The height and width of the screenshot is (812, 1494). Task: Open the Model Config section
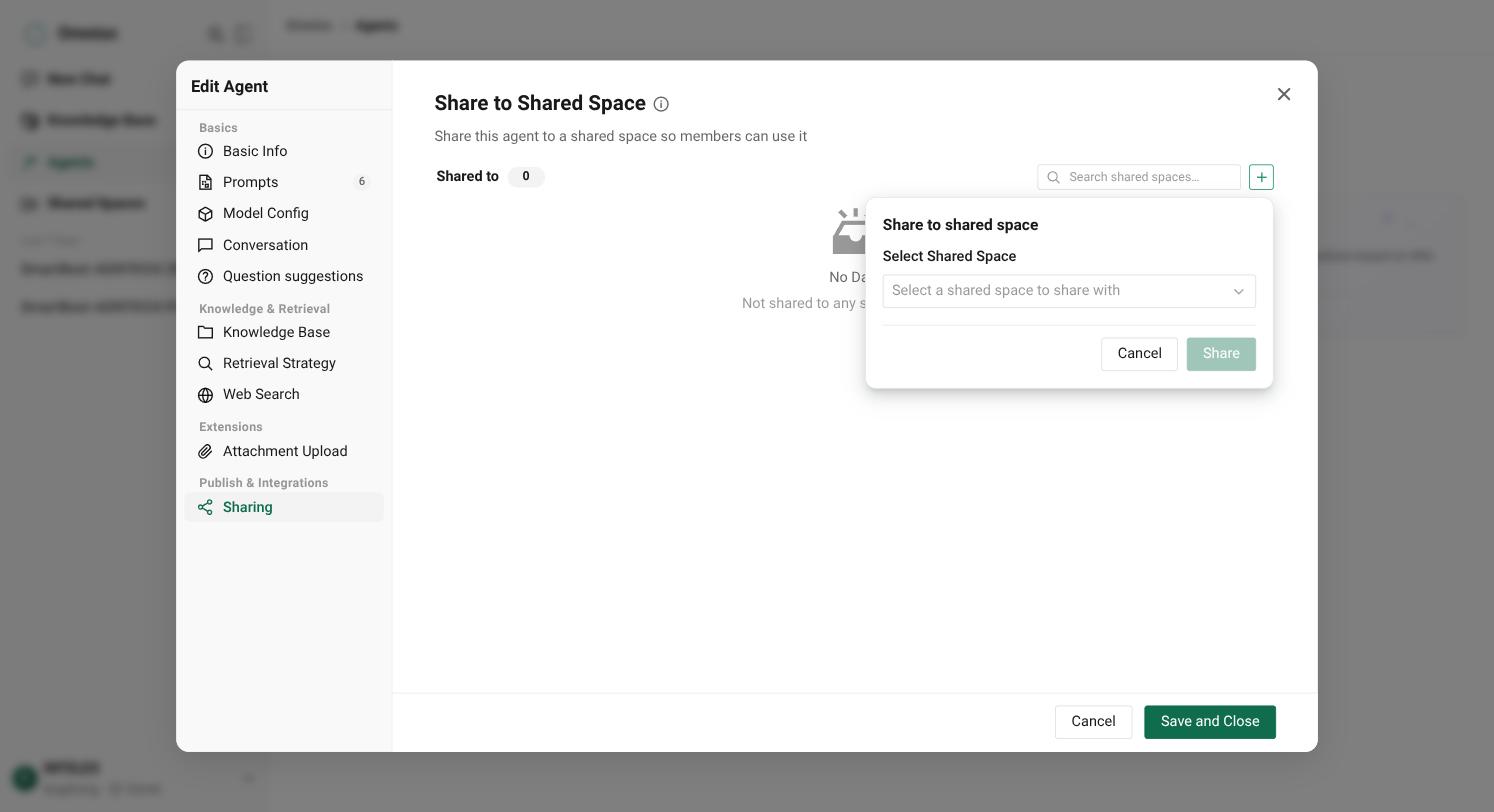(284, 213)
